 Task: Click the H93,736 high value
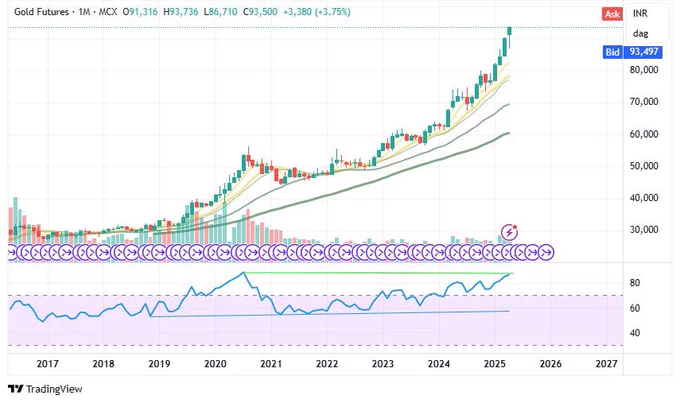click(x=180, y=12)
